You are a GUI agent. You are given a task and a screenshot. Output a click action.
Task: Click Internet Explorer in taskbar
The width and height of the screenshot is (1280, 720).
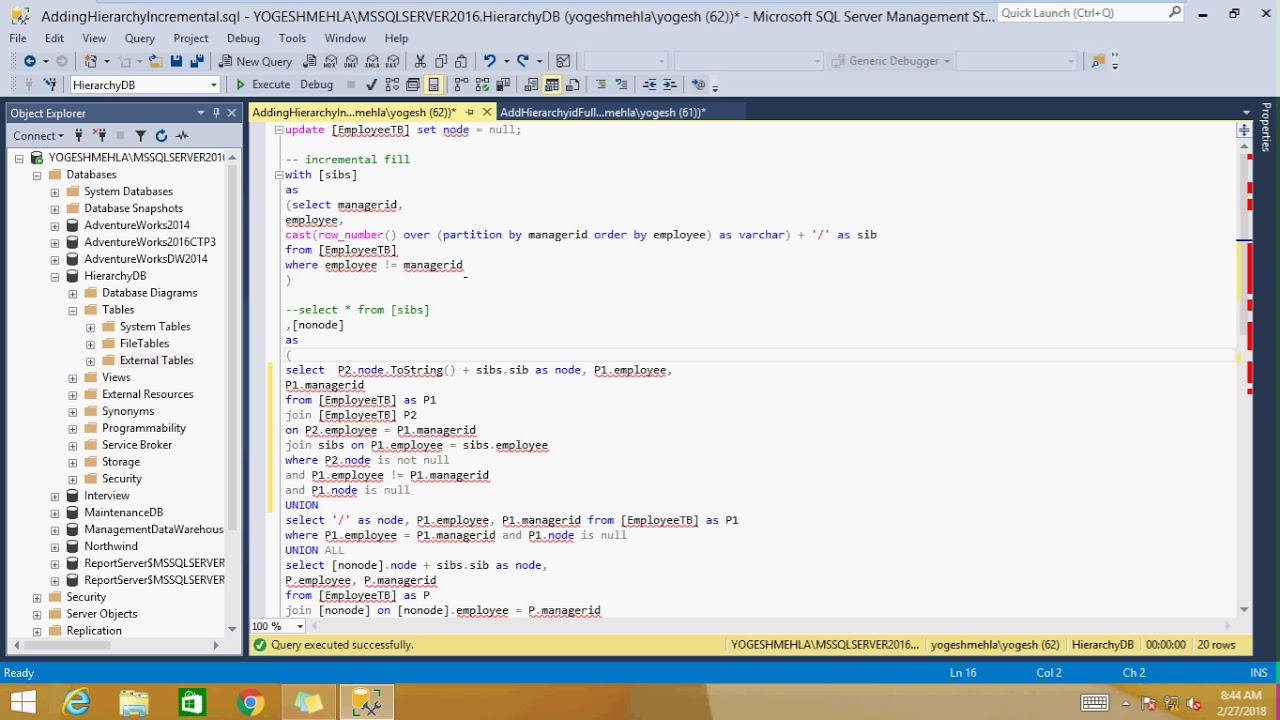click(76, 702)
